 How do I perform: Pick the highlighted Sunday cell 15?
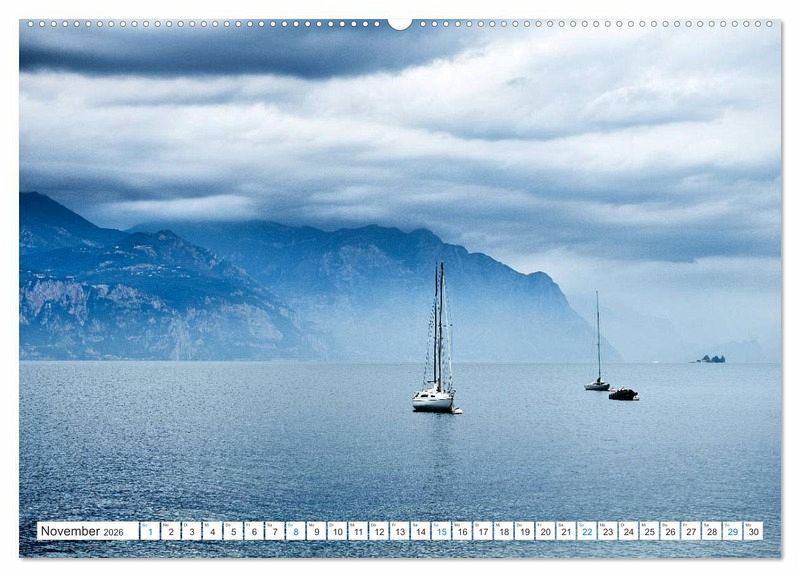point(442,531)
